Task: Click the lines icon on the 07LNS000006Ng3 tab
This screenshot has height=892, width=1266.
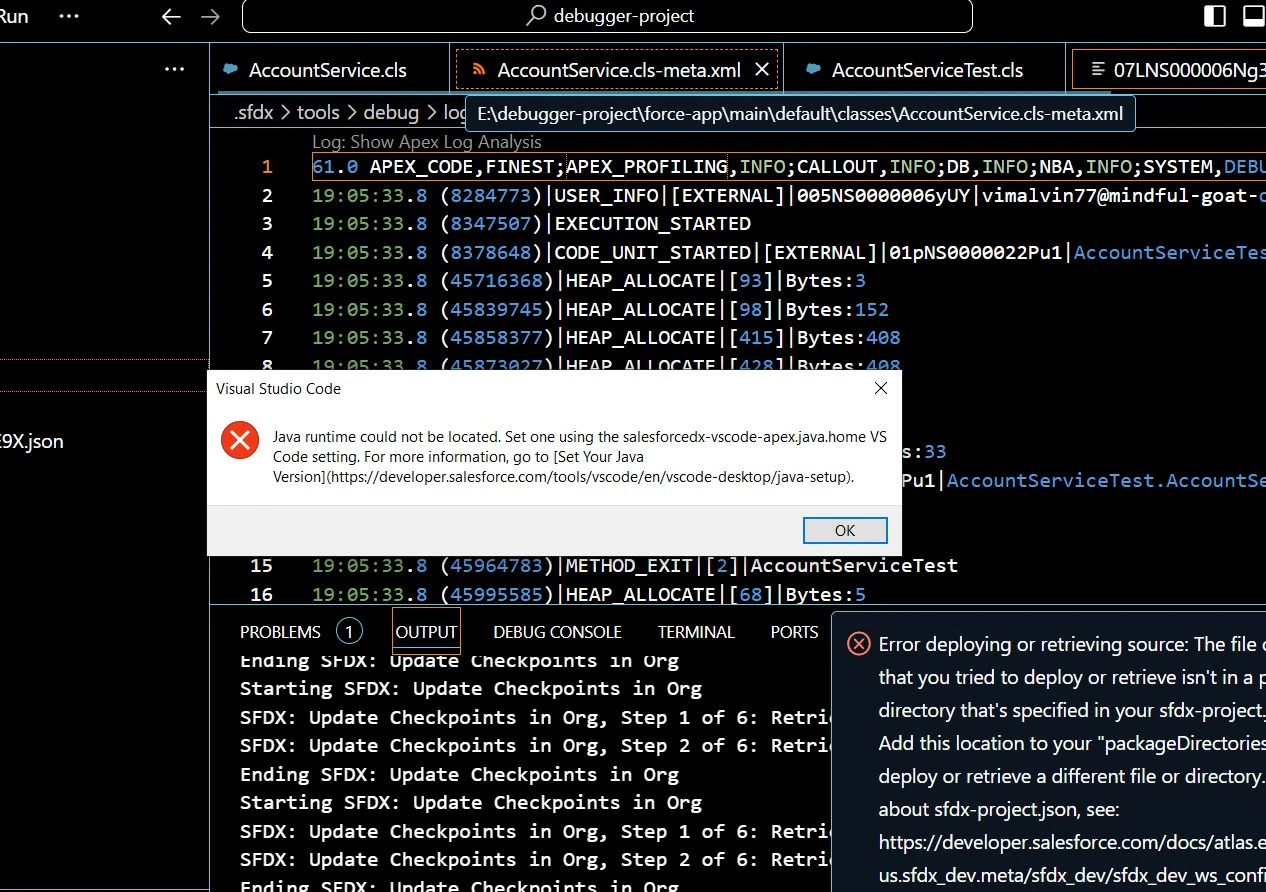Action: tap(1099, 70)
